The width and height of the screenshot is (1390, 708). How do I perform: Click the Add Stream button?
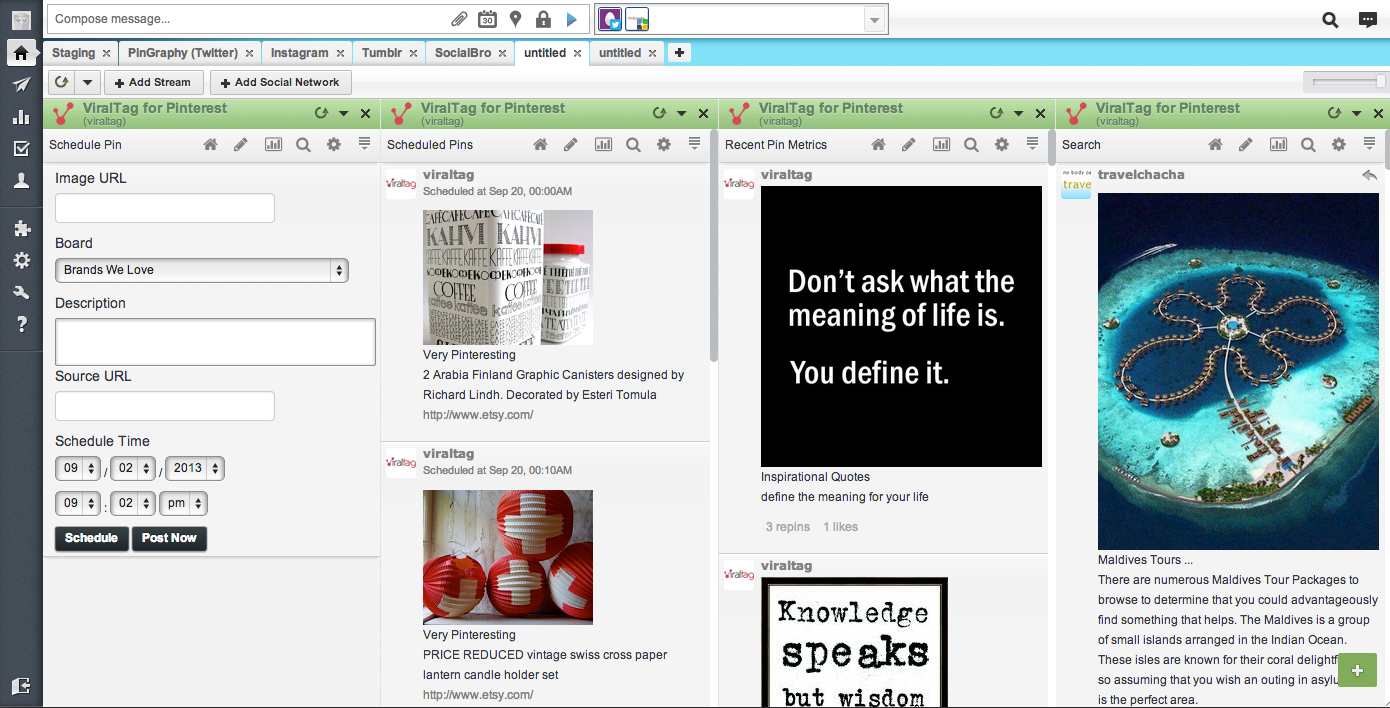click(153, 82)
